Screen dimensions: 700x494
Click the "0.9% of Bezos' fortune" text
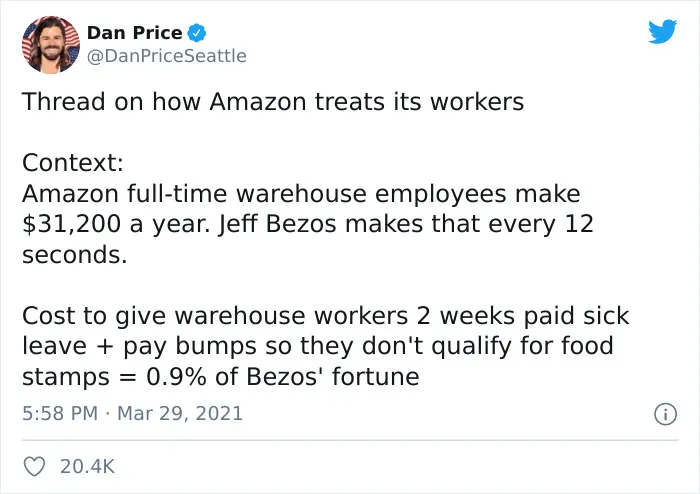283,376
